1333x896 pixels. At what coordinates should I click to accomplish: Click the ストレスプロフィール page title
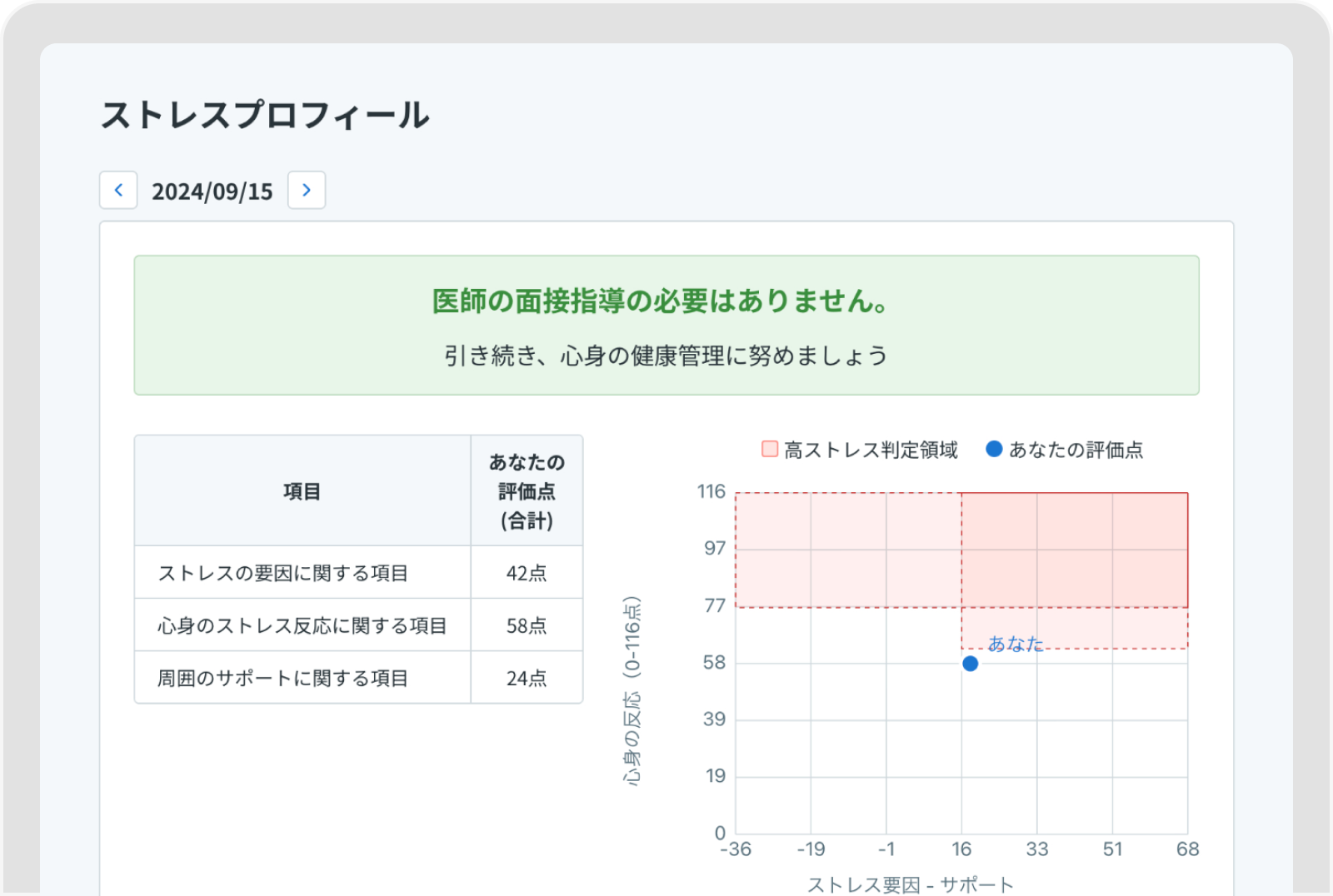(x=265, y=115)
